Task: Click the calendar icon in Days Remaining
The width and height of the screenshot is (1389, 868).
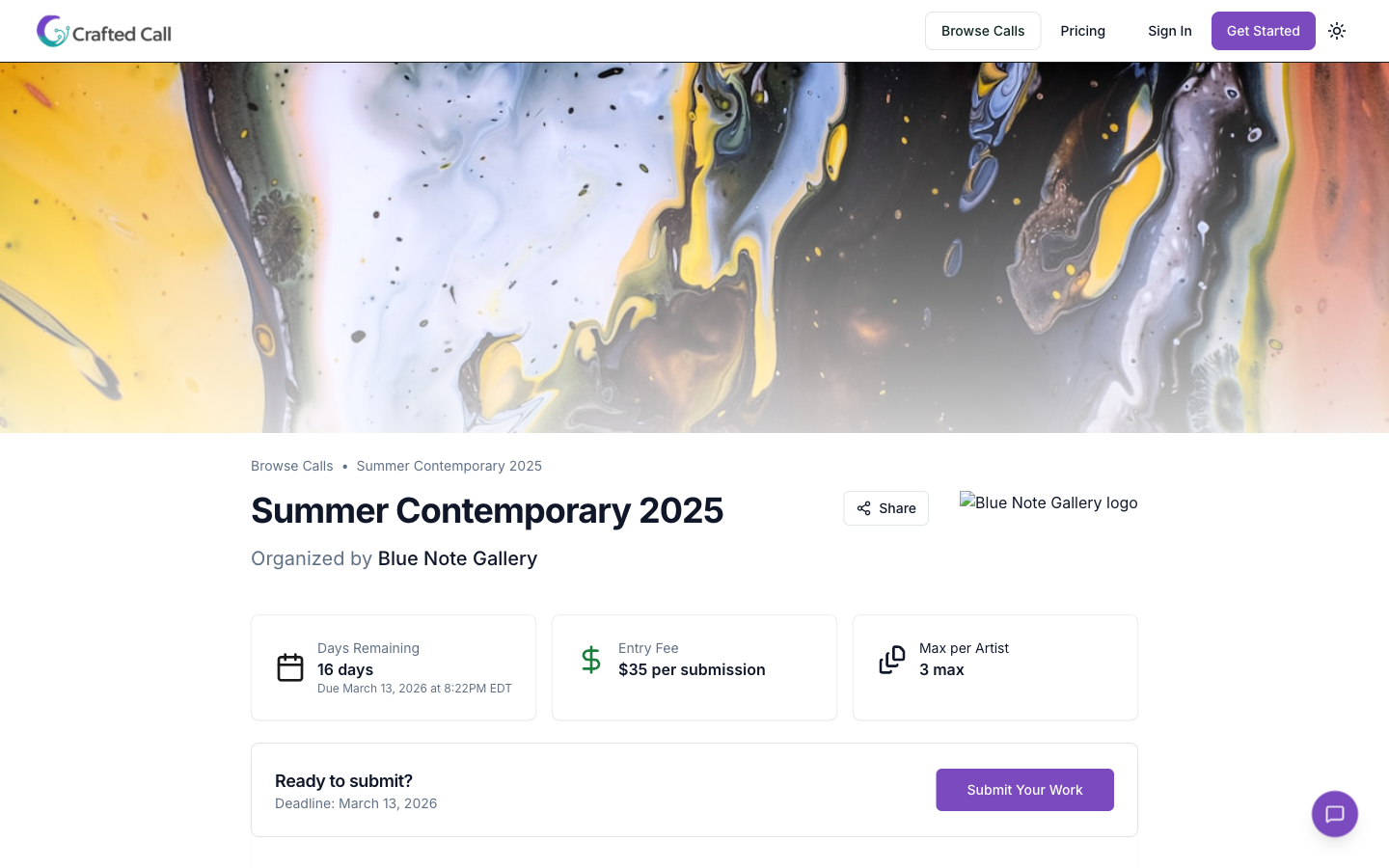Action: tap(290, 667)
